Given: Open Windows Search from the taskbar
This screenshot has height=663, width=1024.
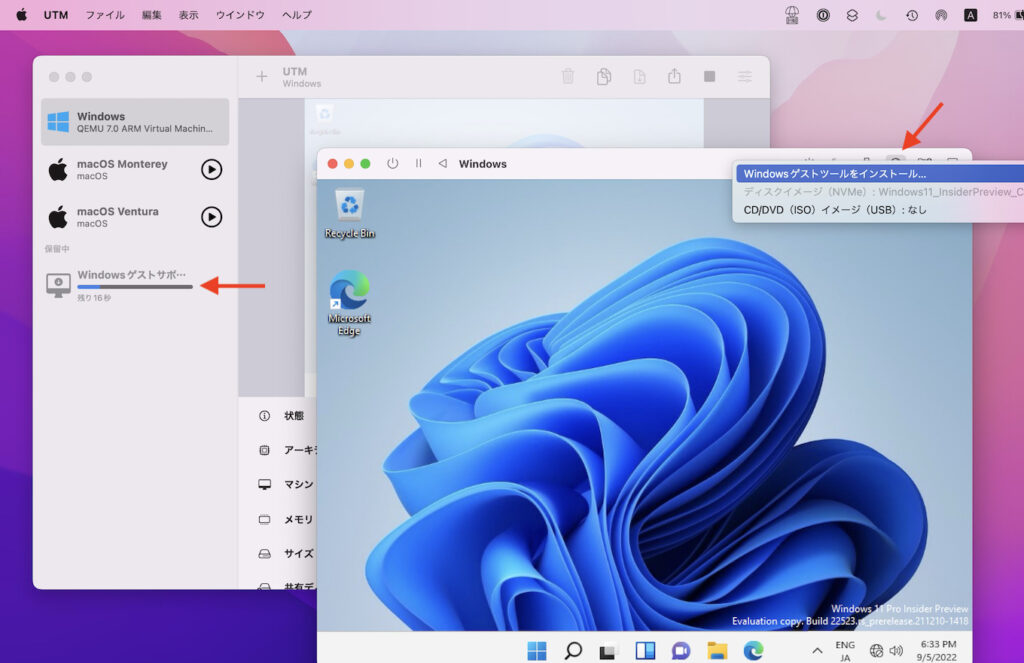Looking at the screenshot, I should click(573, 649).
